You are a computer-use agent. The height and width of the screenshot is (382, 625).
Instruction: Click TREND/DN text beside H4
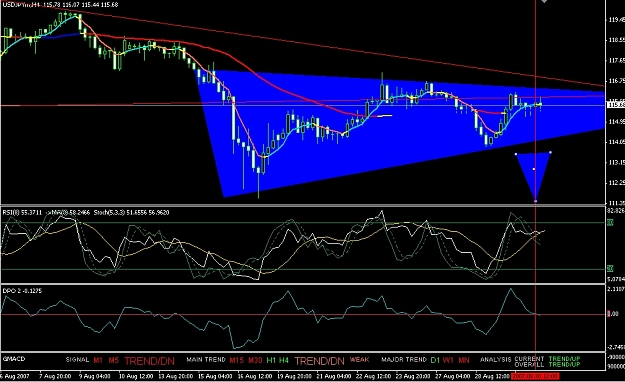click(319, 361)
